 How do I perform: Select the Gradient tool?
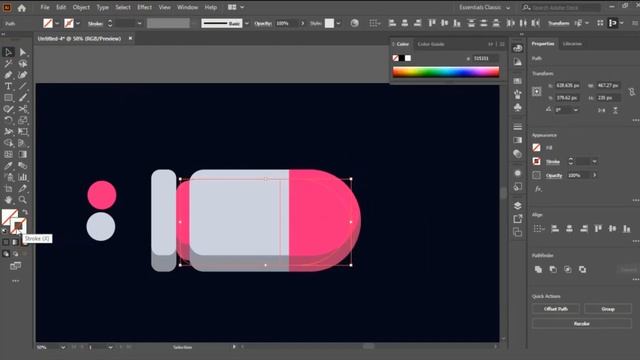tap(22, 155)
